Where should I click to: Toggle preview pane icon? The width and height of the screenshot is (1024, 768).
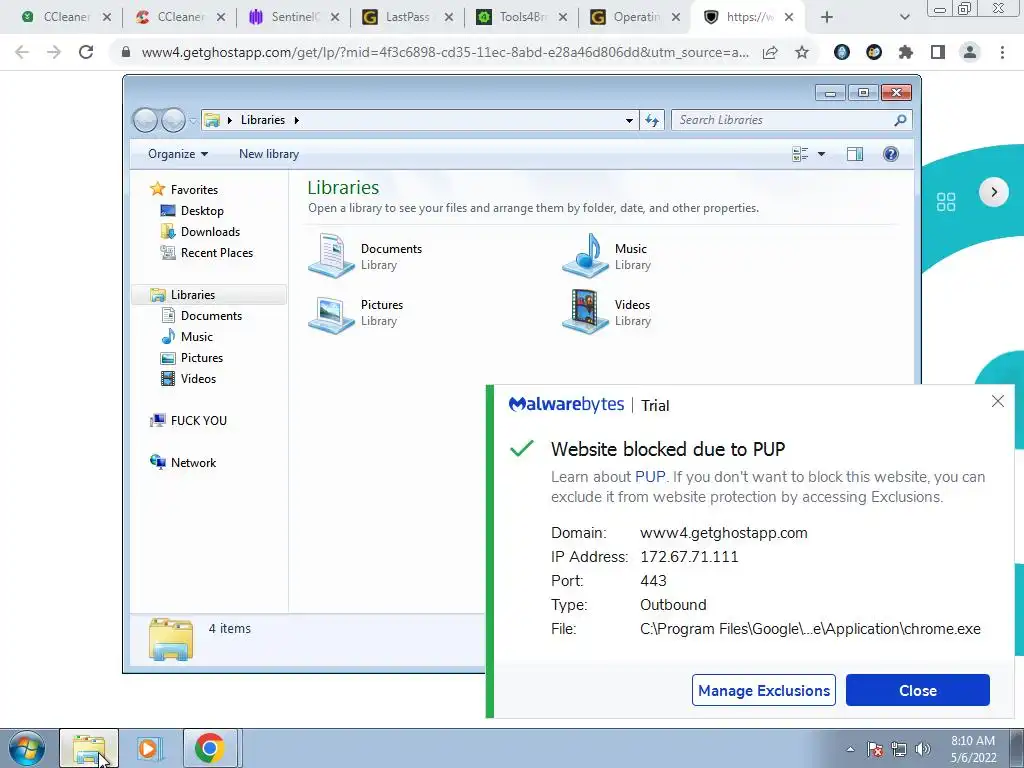point(855,154)
